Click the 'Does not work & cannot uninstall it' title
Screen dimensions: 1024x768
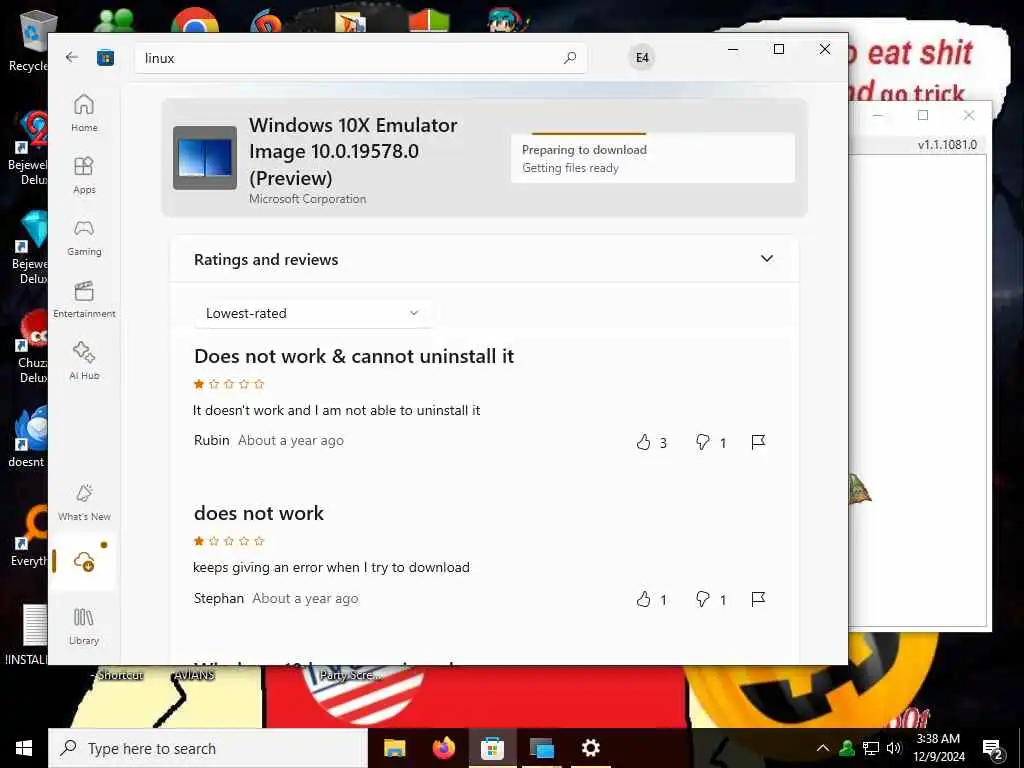pos(354,357)
